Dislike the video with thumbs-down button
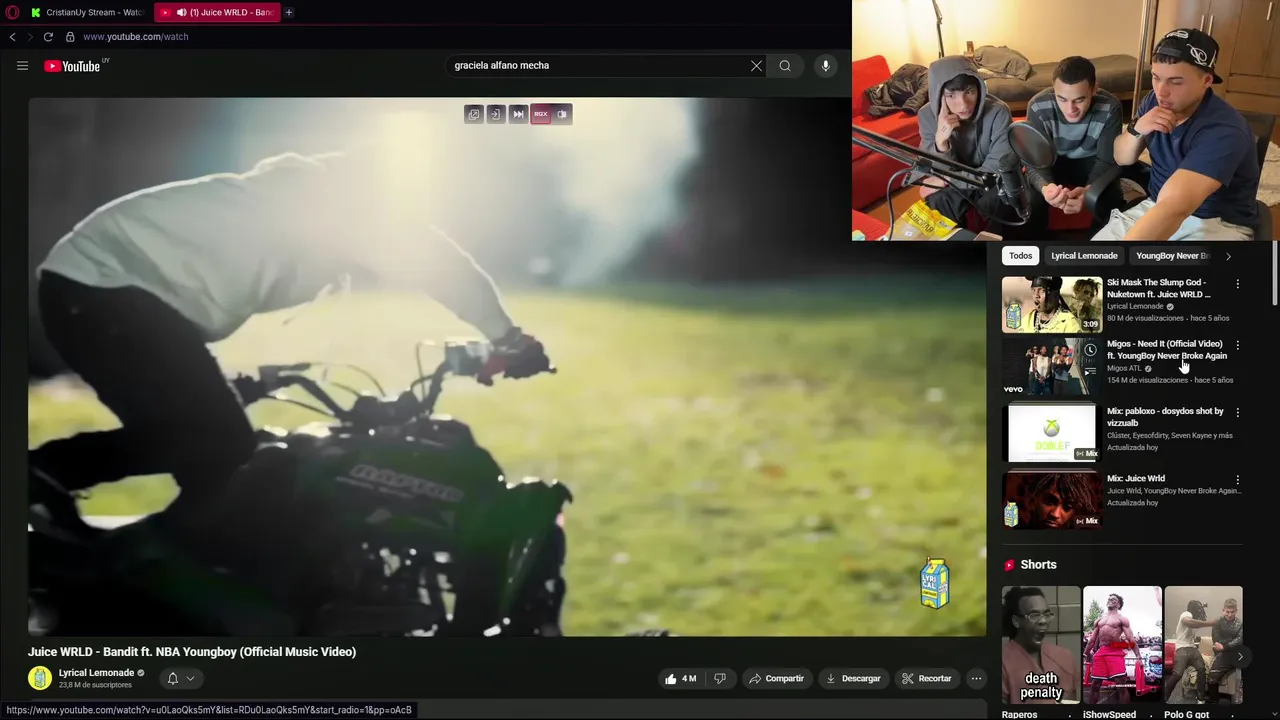This screenshot has height=720, width=1280. 719,678
